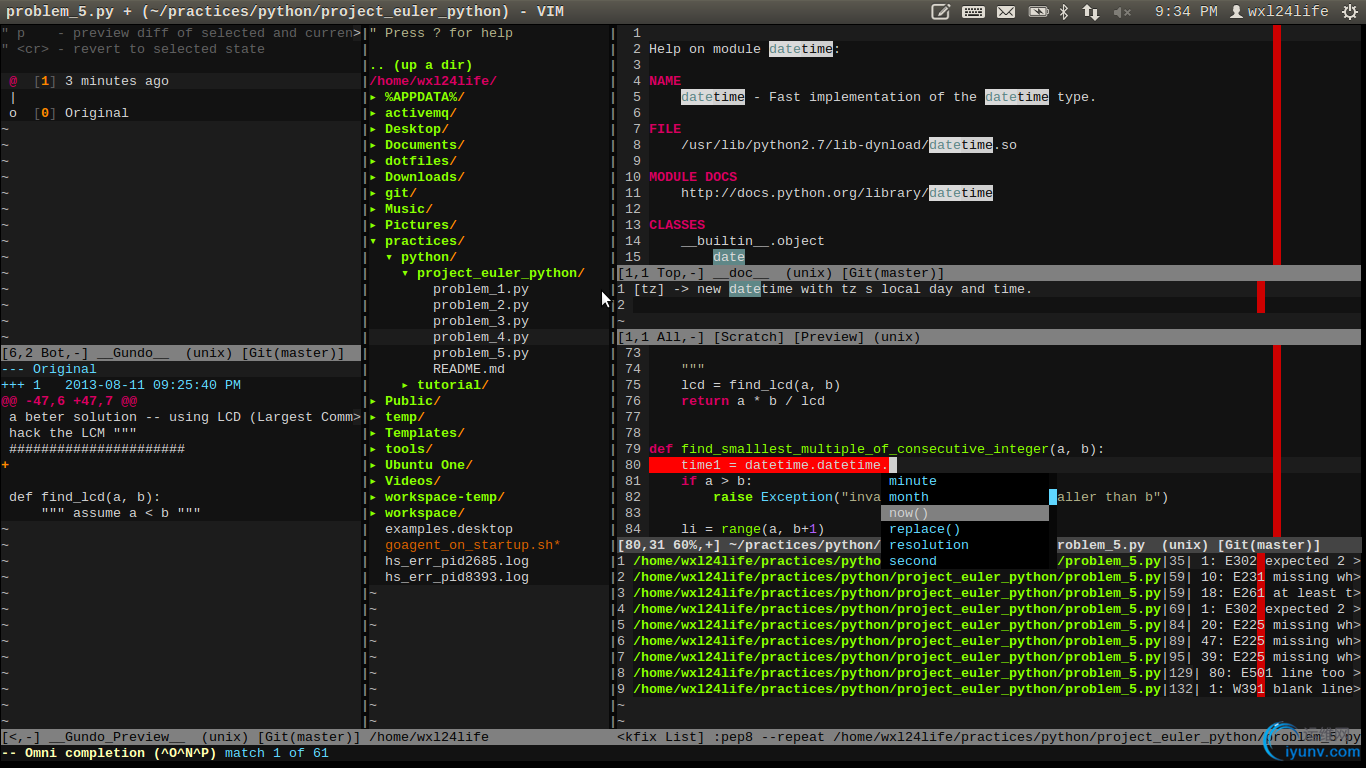This screenshot has width=1366, height=768.
Task: Choose 'second' in the completion popup
Action: click(x=965, y=561)
